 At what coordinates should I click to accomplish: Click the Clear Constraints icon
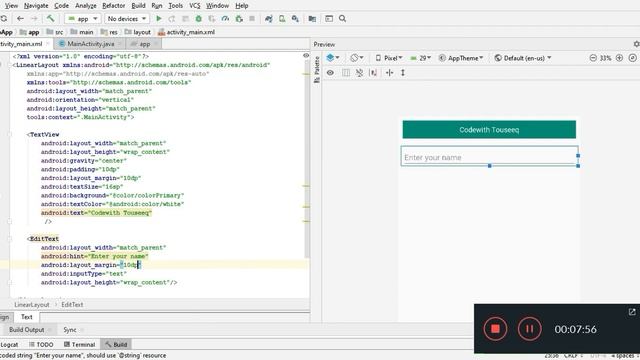pyautogui.click(x=359, y=73)
